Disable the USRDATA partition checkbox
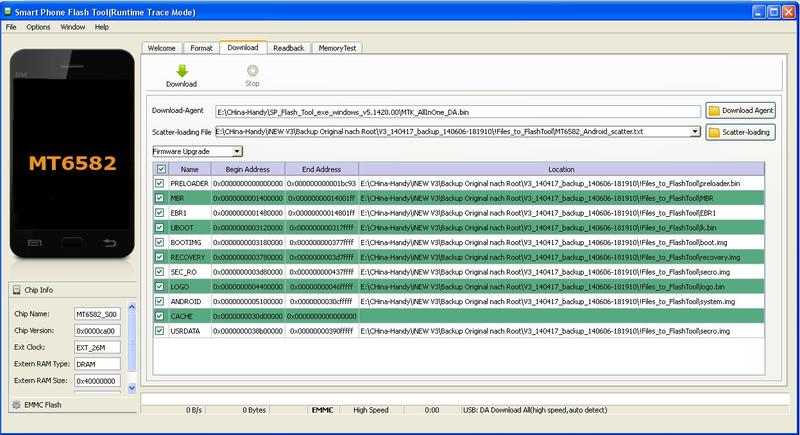This screenshot has width=800, height=435. point(160,330)
